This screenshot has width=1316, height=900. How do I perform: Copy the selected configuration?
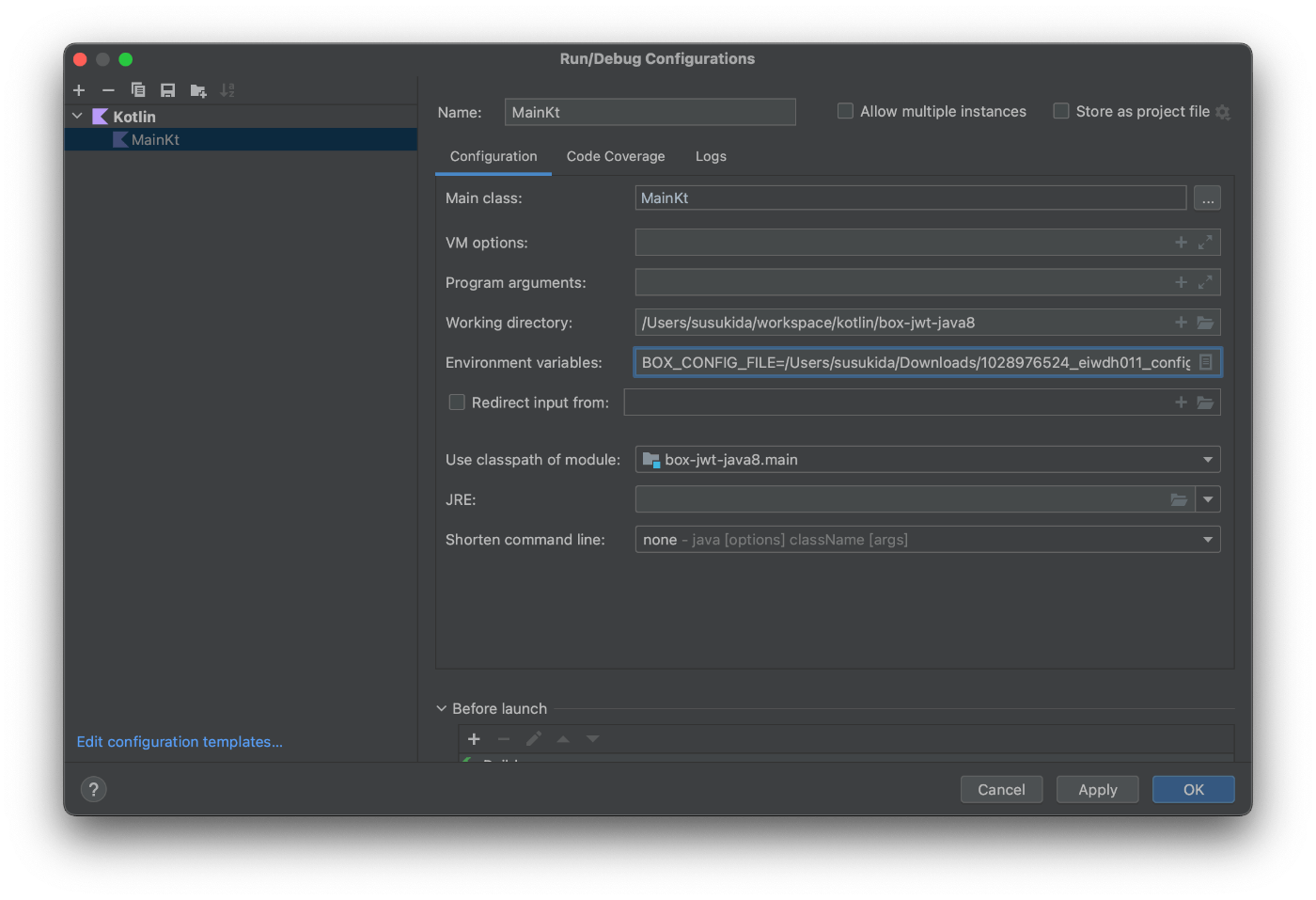tap(138, 90)
